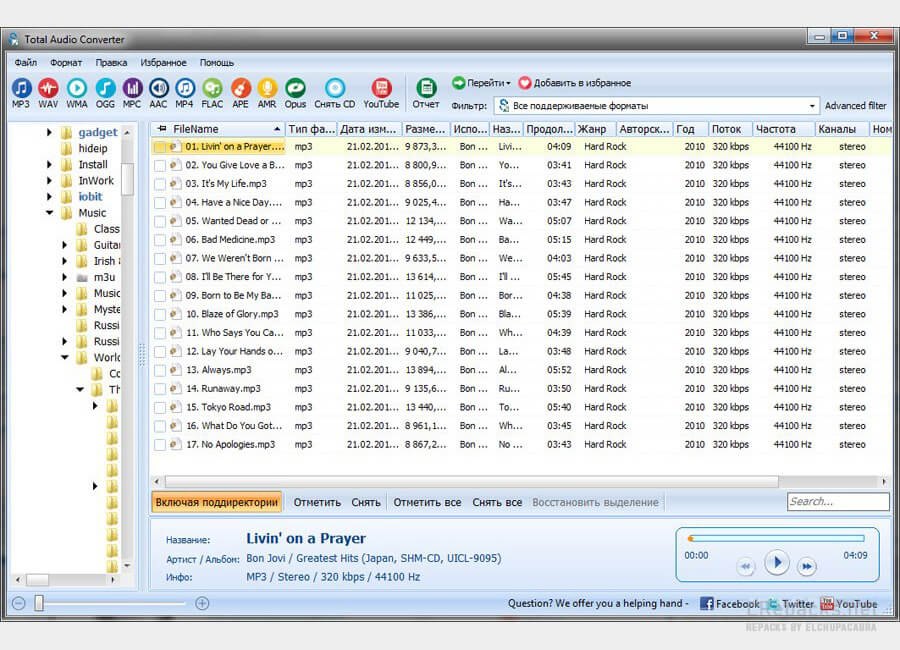This screenshot has width=900, height=650.
Task: Open the Помощь menu
Action: coord(217,63)
